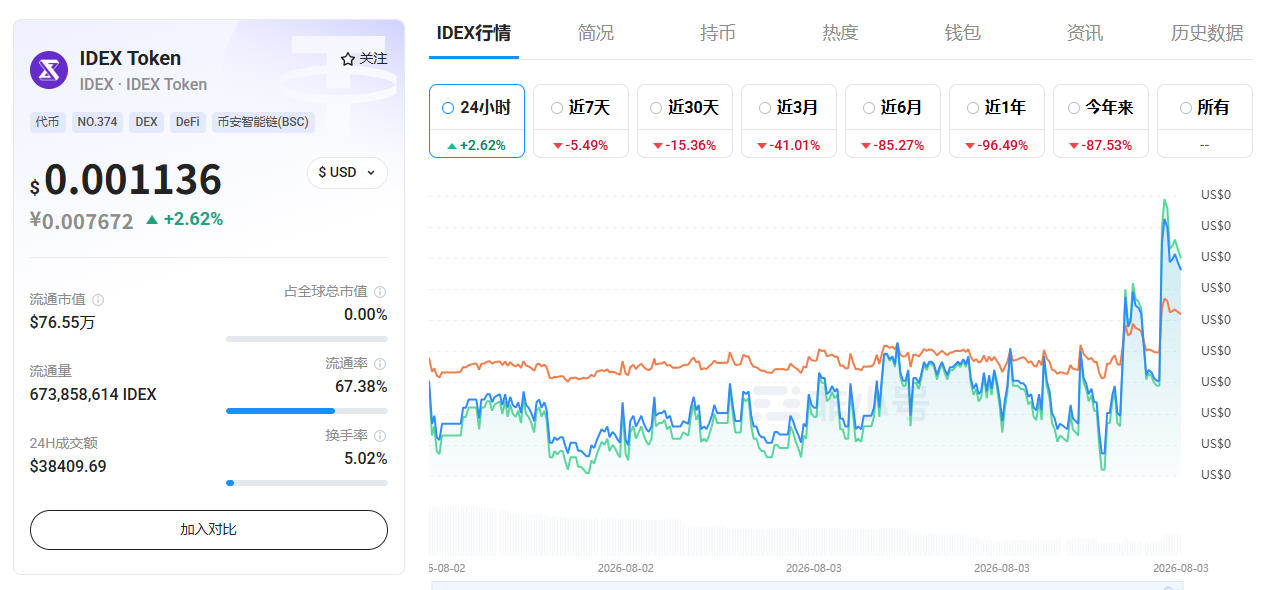Click the IDEX · IDEX Token subtitle
The image size is (1268, 590).
(143, 84)
